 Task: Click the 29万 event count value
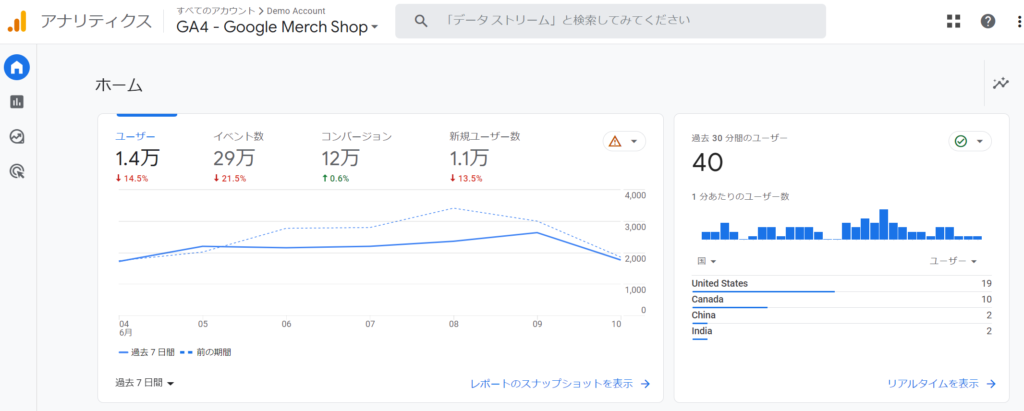coord(232,157)
